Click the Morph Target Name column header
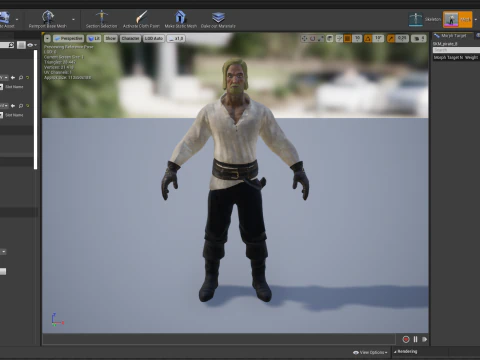The height and width of the screenshot is (360, 480). coord(448,58)
